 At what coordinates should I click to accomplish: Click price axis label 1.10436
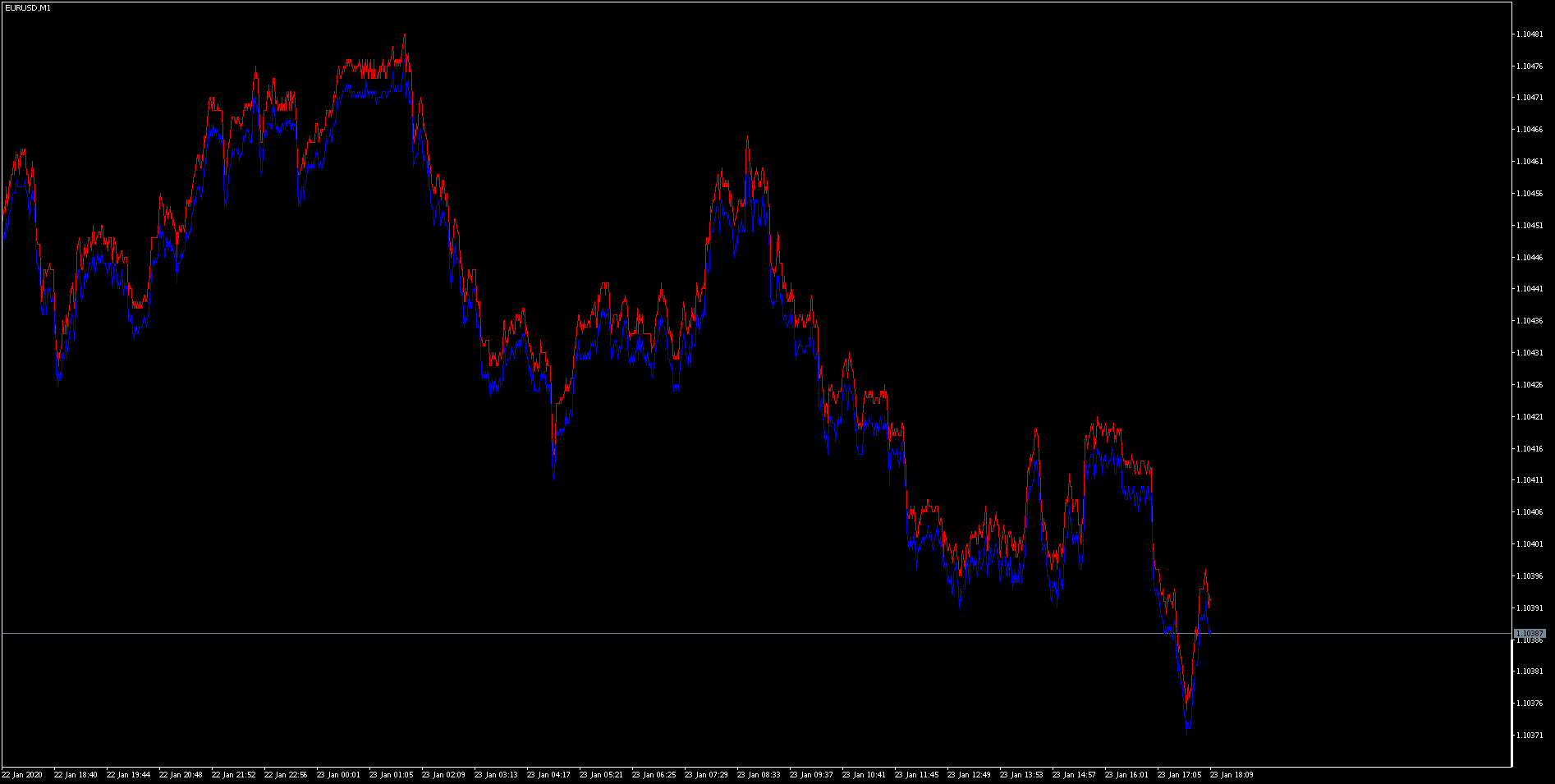tap(1530, 321)
